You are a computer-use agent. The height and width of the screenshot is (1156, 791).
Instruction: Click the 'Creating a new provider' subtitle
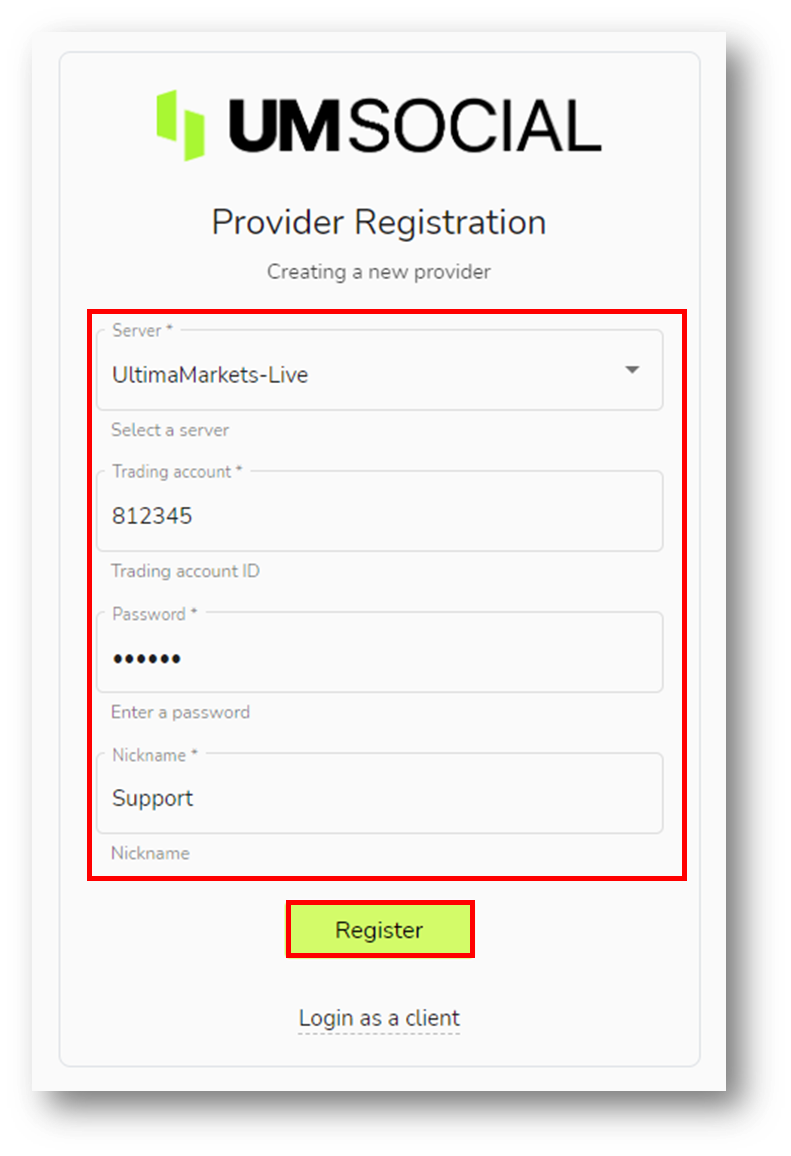point(379,271)
